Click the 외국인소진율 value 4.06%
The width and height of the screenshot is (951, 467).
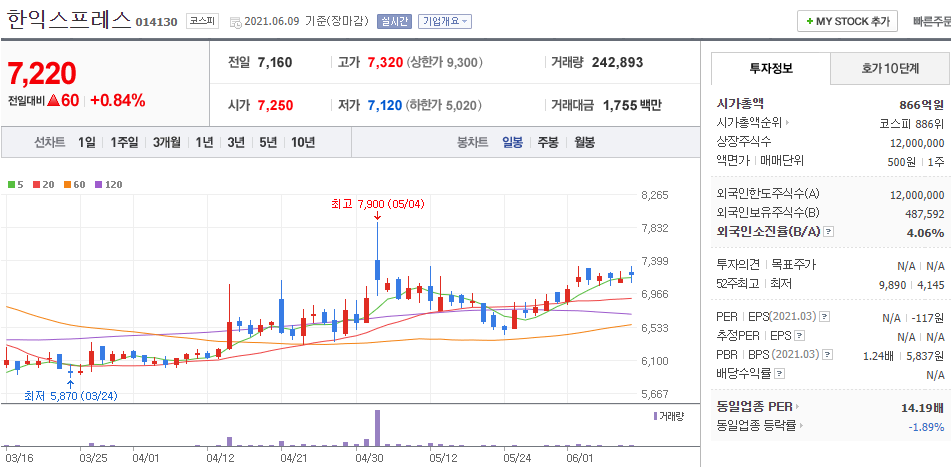[x=926, y=233]
